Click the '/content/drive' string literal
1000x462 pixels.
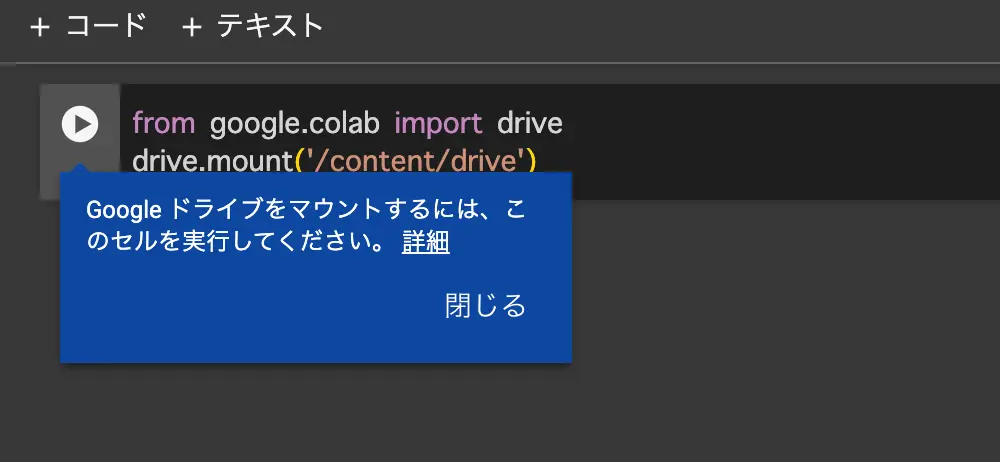coord(416,159)
